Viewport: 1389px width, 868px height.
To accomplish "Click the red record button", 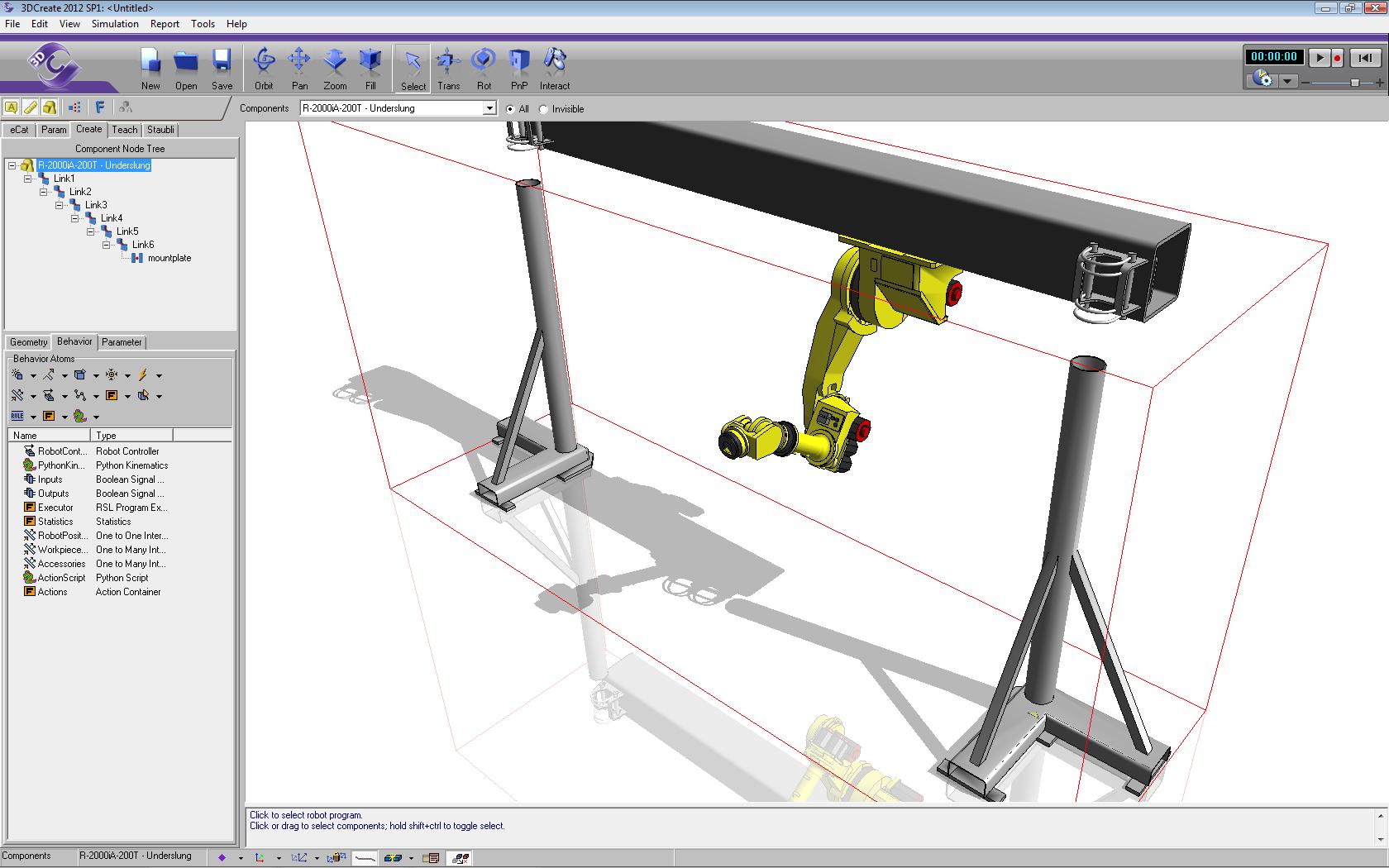I will coord(1337,57).
